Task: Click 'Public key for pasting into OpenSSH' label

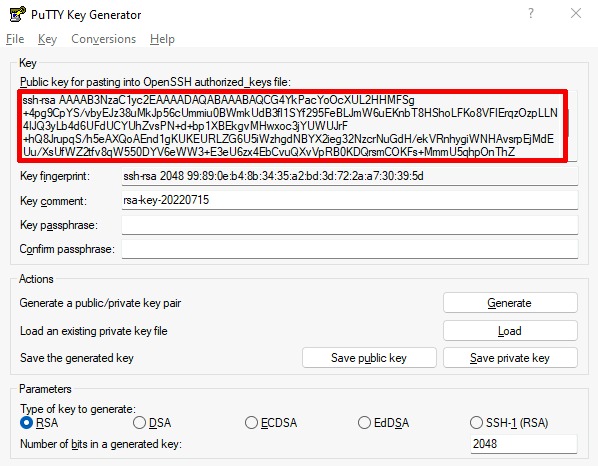Action: [155, 82]
